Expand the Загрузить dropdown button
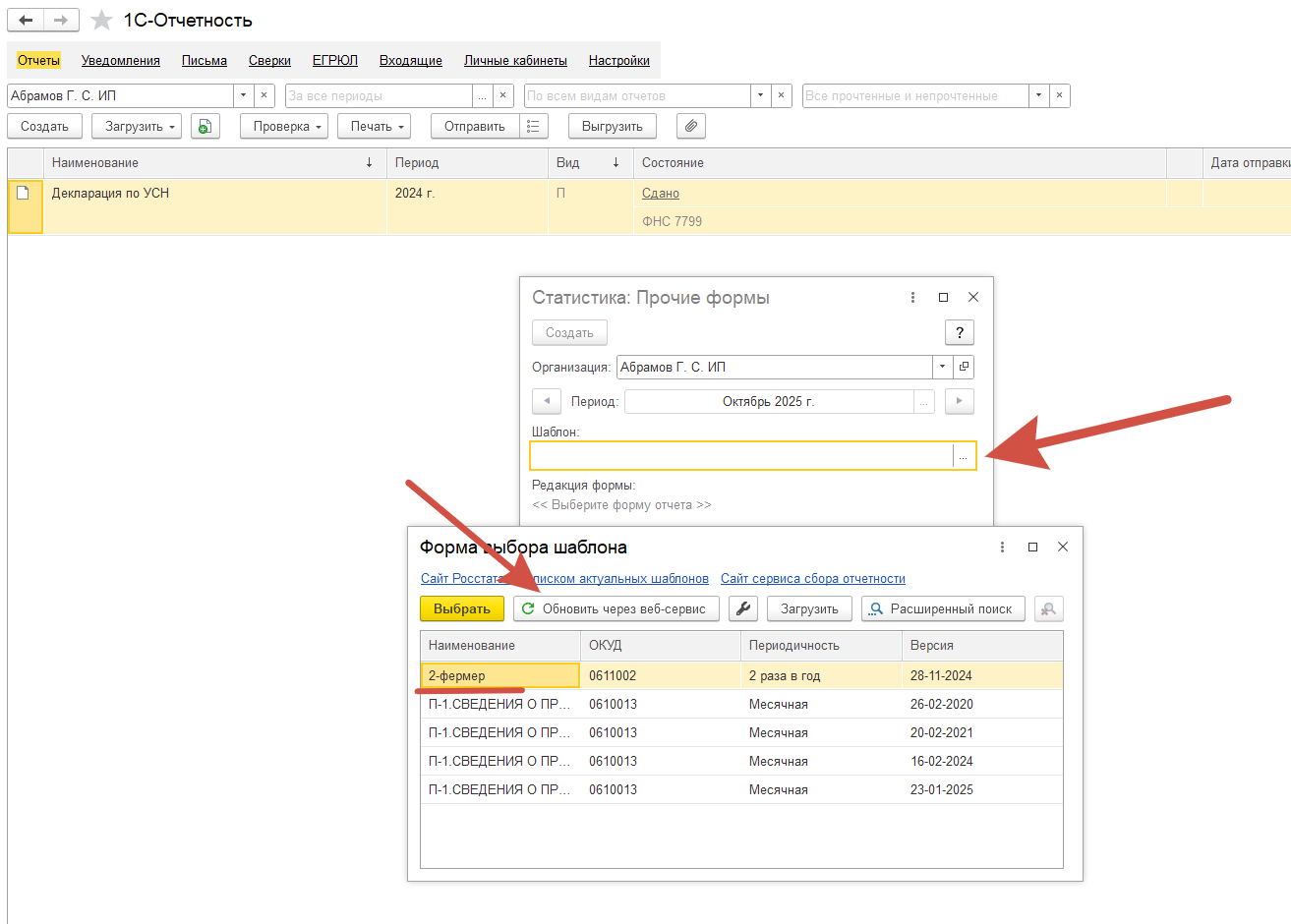The height and width of the screenshot is (924, 1291). pos(137,126)
